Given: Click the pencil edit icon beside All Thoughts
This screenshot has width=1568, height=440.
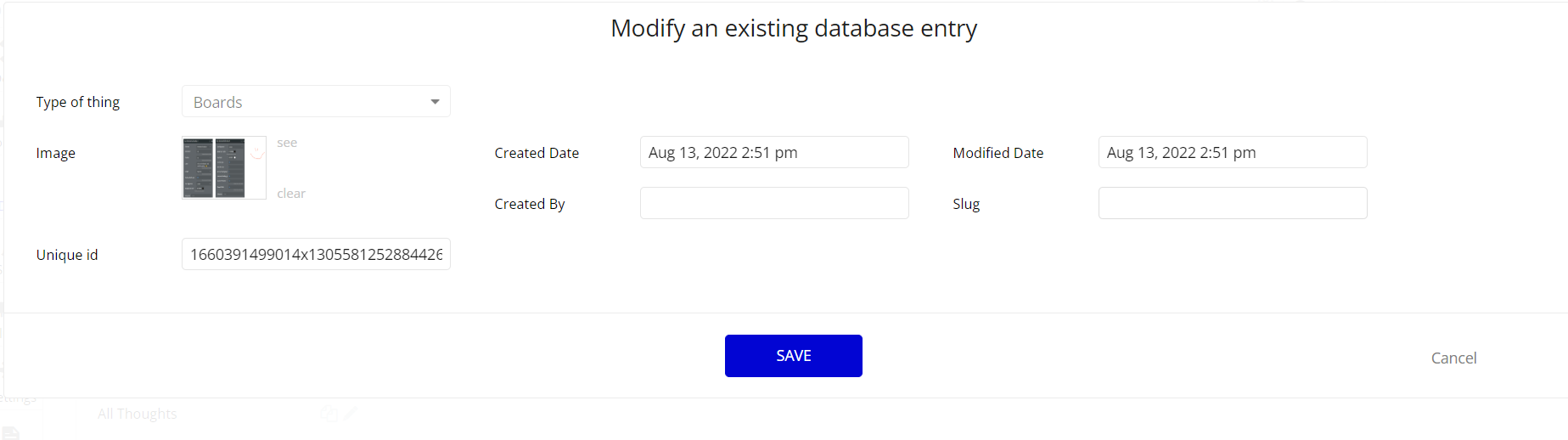Looking at the screenshot, I should [350, 414].
